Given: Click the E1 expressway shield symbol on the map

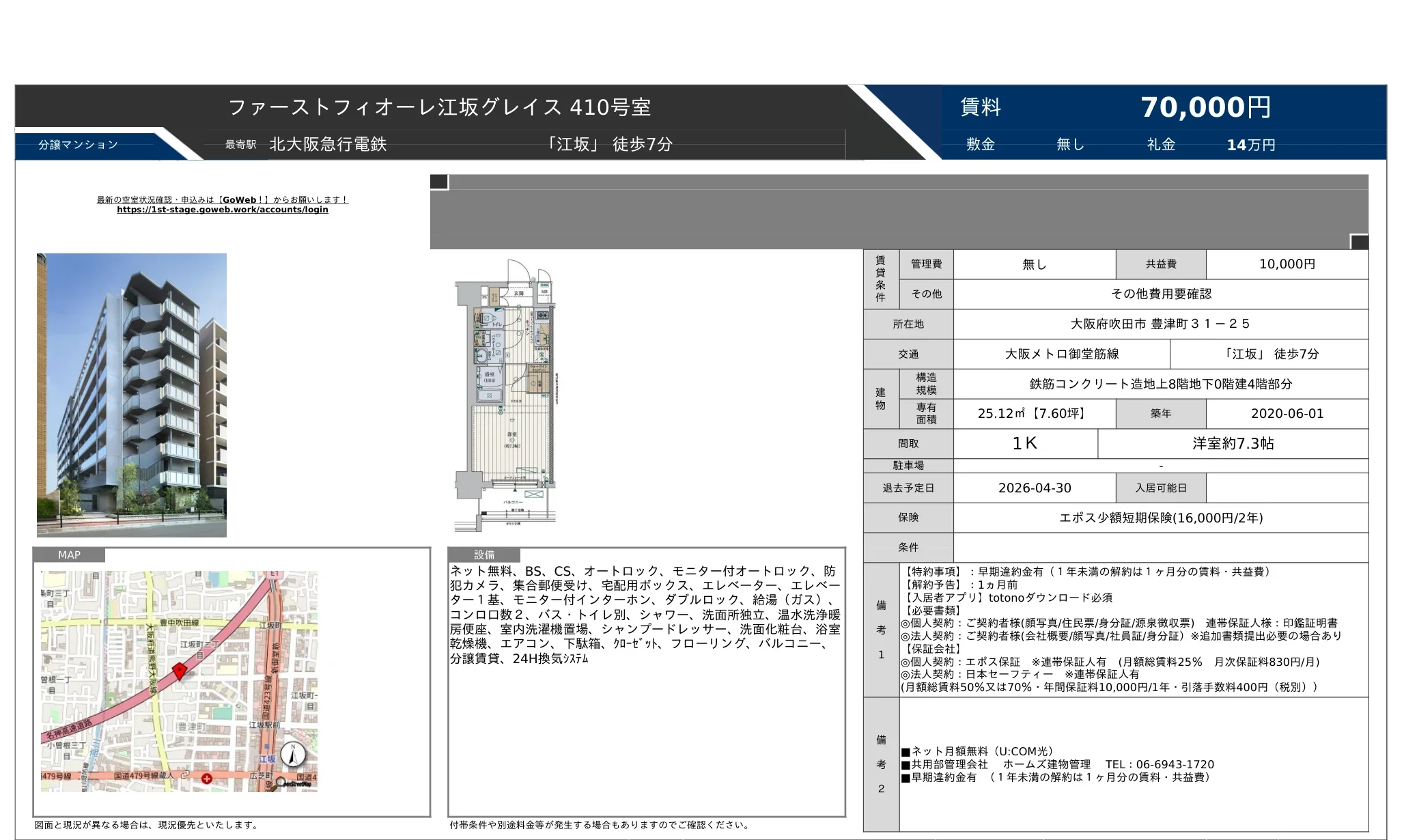Looking at the screenshot, I should pyautogui.click(x=275, y=575).
